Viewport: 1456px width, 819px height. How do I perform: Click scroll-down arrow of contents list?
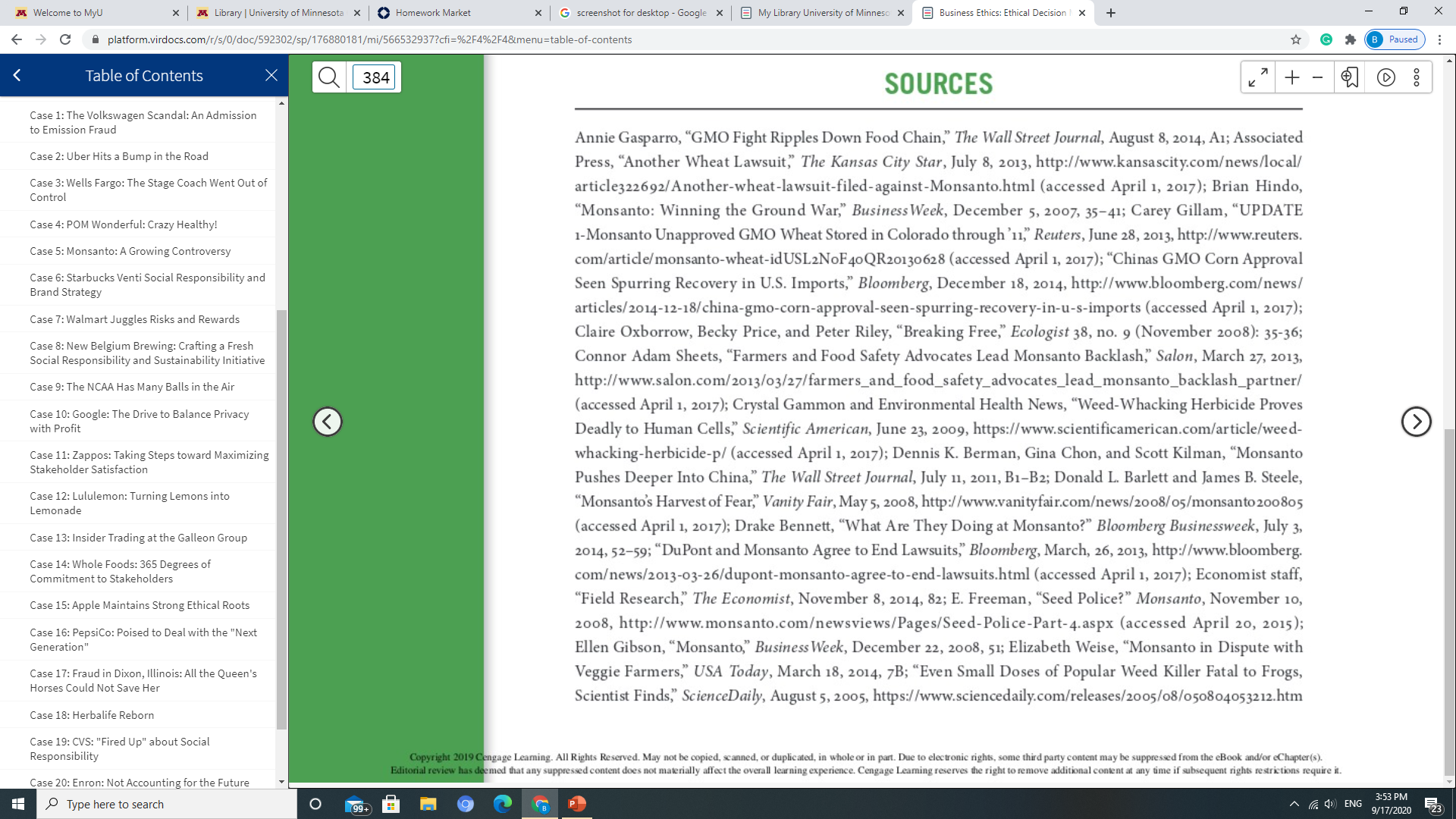tap(282, 782)
